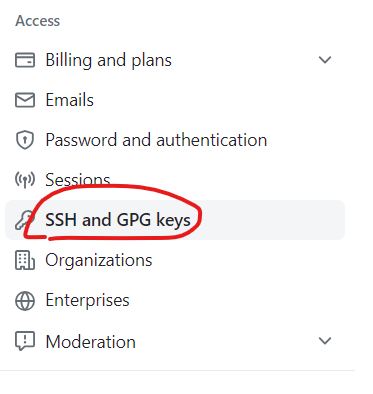This screenshot has height=394, width=373.
Task: Click the Access section heading
Action: point(38,21)
